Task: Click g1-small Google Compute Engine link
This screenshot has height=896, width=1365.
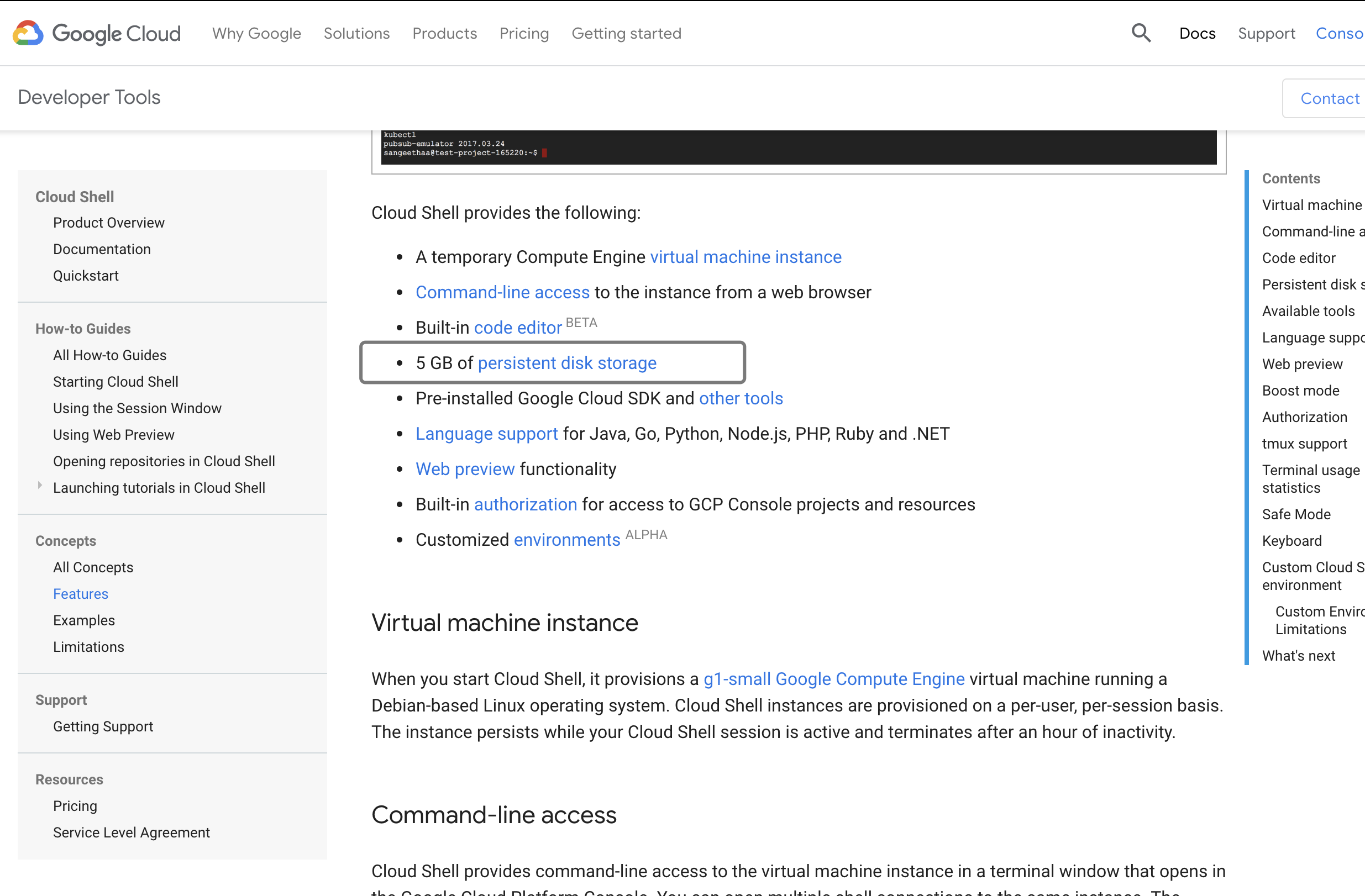Action: coord(833,679)
